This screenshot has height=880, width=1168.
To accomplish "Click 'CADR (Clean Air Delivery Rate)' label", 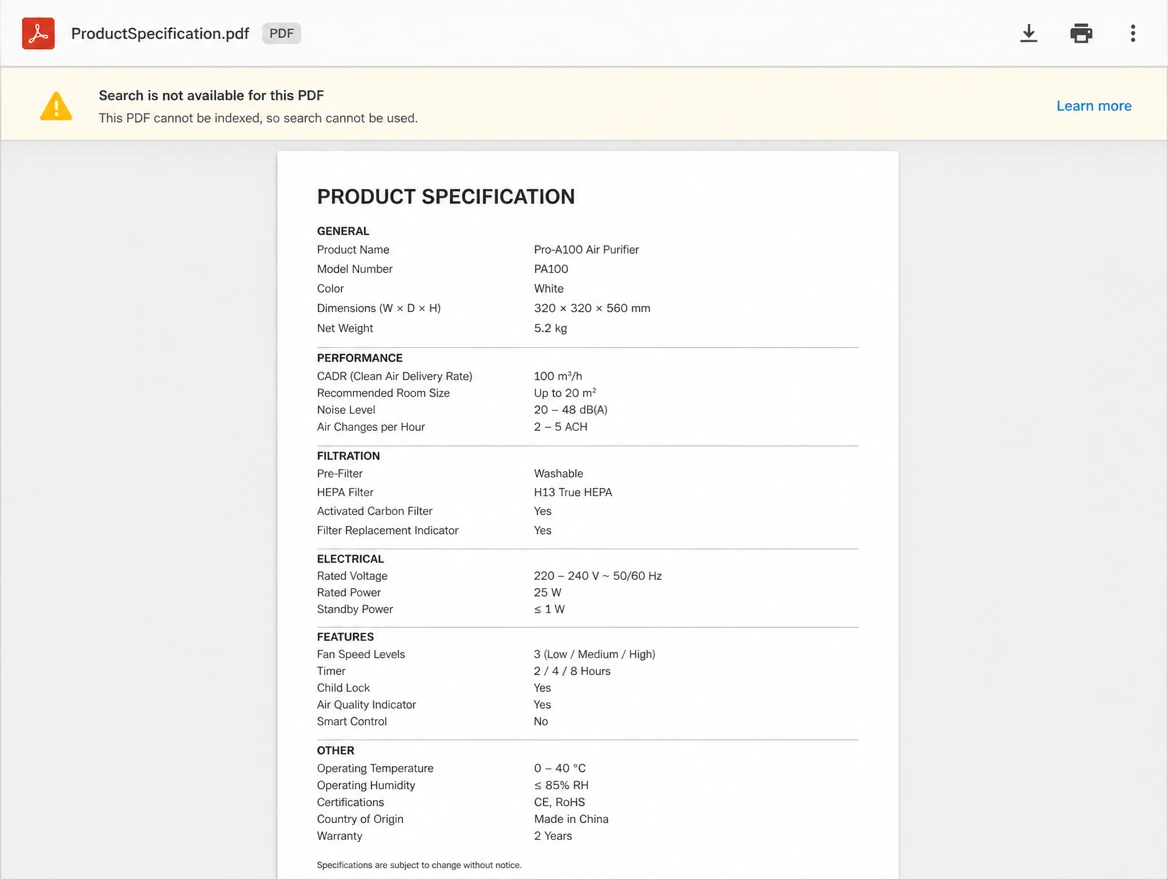I will [x=395, y=376].
